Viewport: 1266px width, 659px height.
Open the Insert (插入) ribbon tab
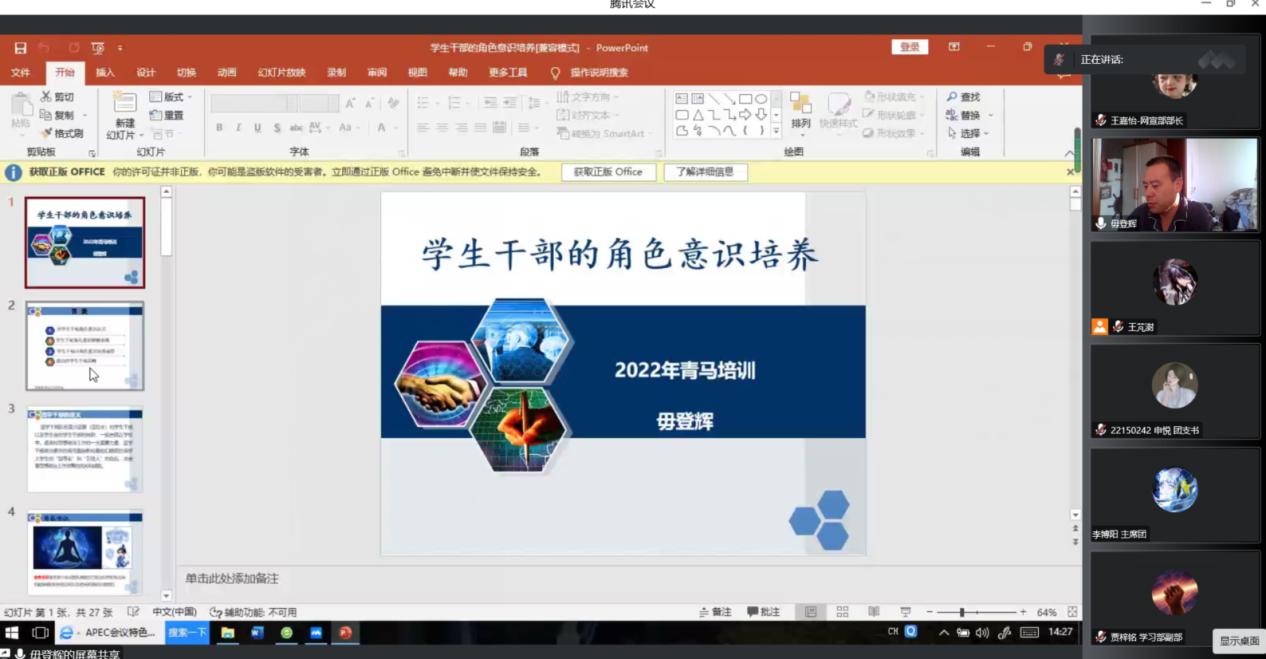point(105,73)
